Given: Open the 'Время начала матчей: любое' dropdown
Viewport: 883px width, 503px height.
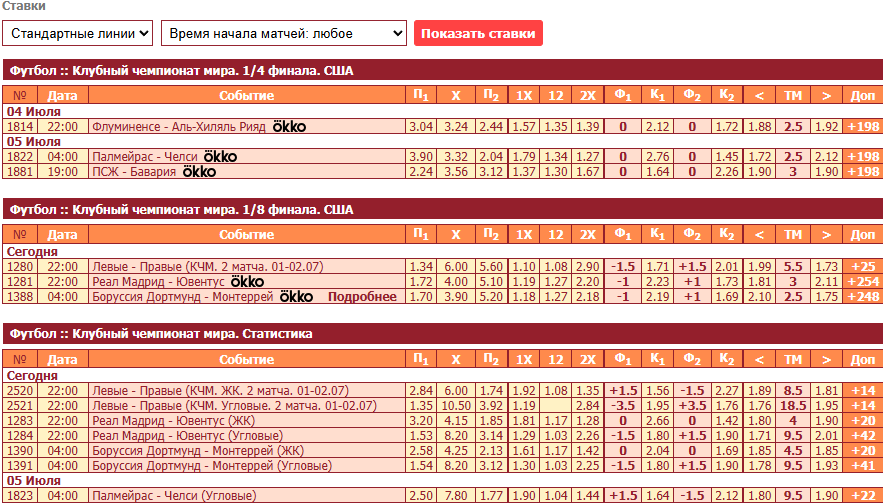Looking at the screenshot, I should tap(284, 33).
